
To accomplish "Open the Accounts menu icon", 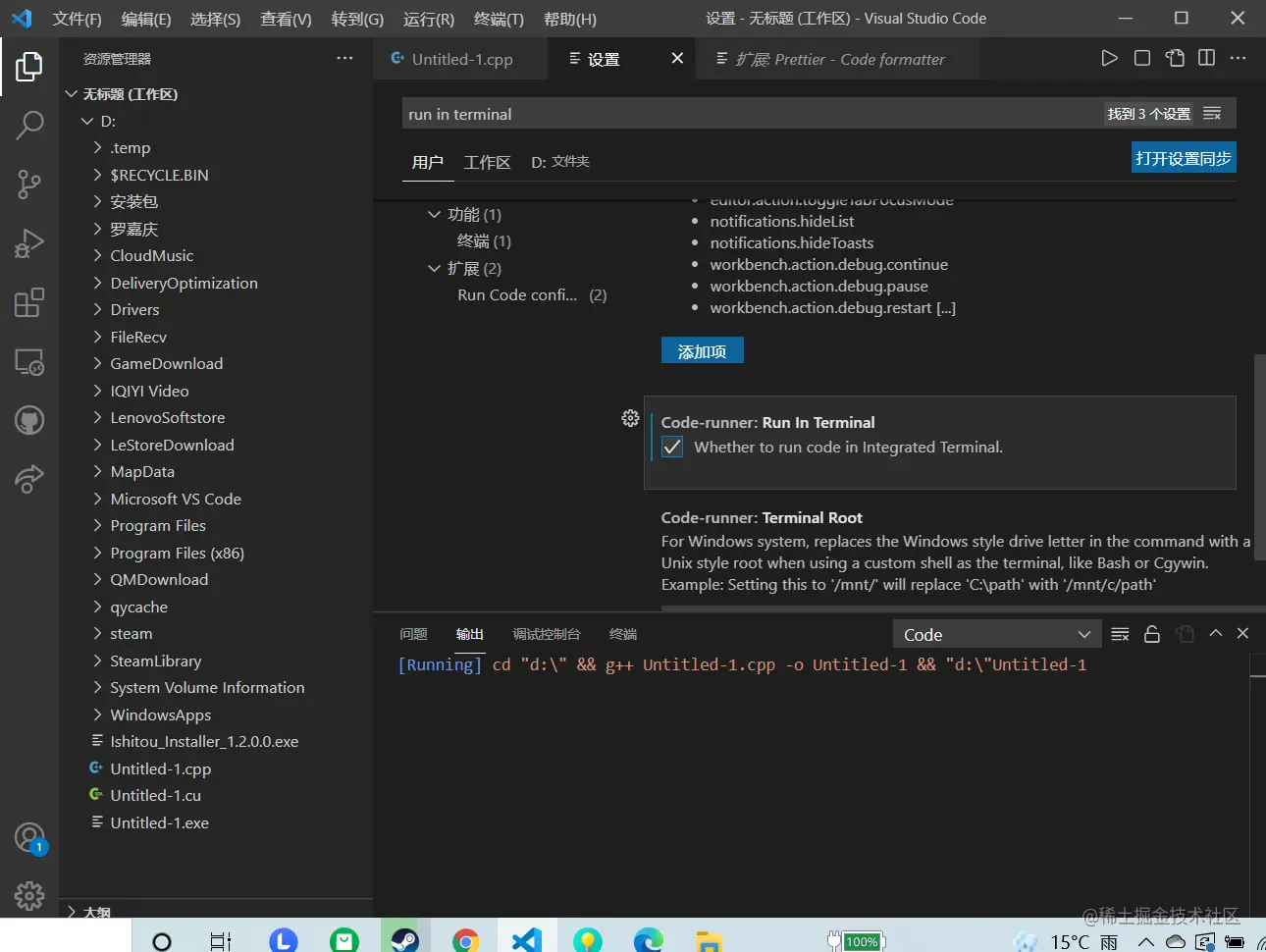I will point(29,838).
